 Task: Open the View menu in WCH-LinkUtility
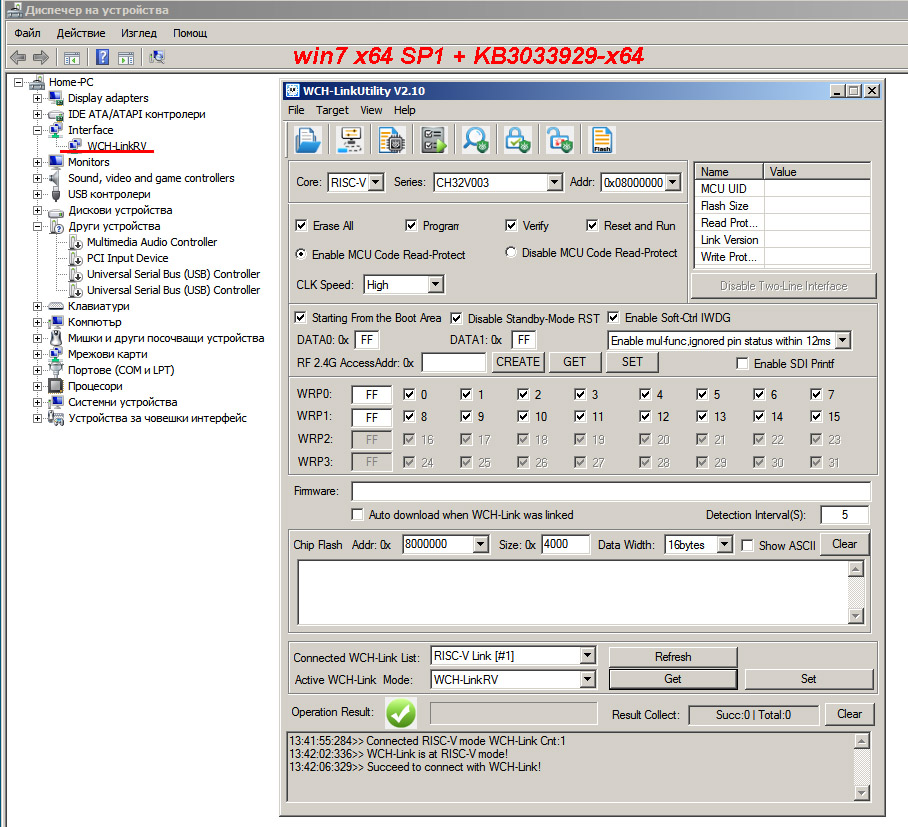coord(371,110)
